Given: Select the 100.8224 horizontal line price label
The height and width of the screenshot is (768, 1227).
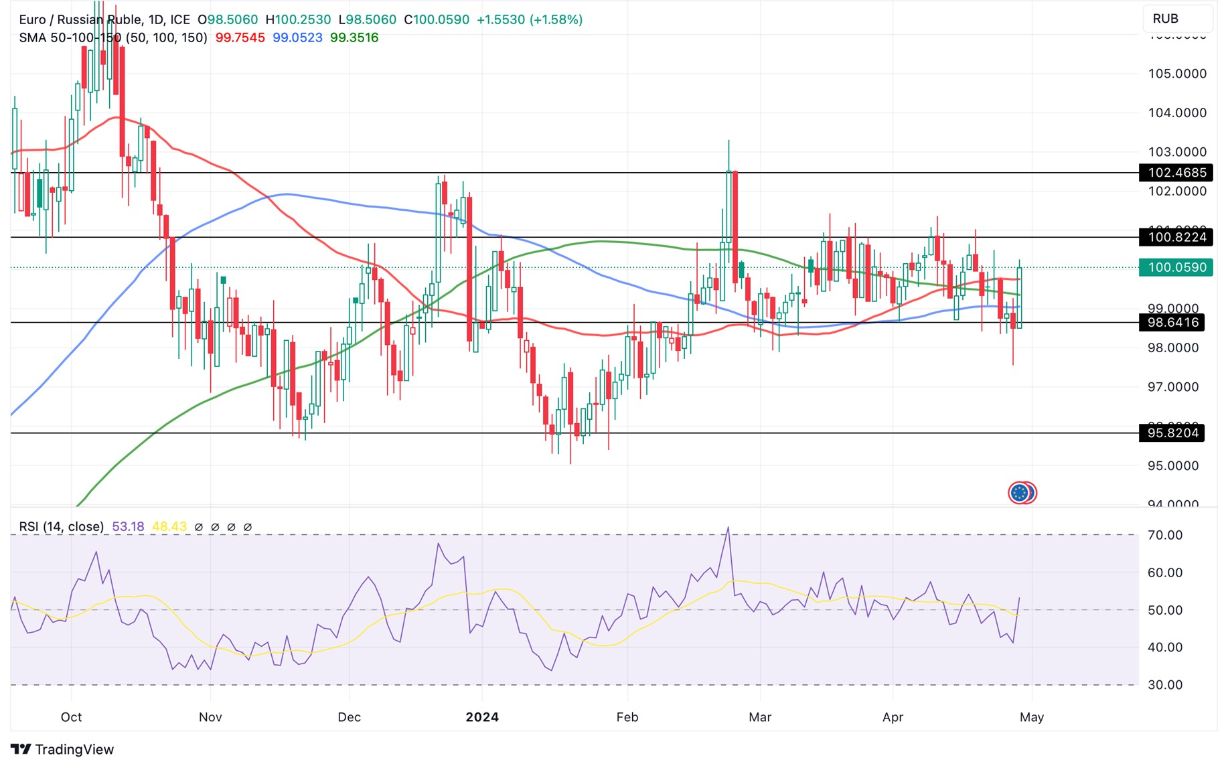Looking at the screenshot, I should tap(1174, 237).
